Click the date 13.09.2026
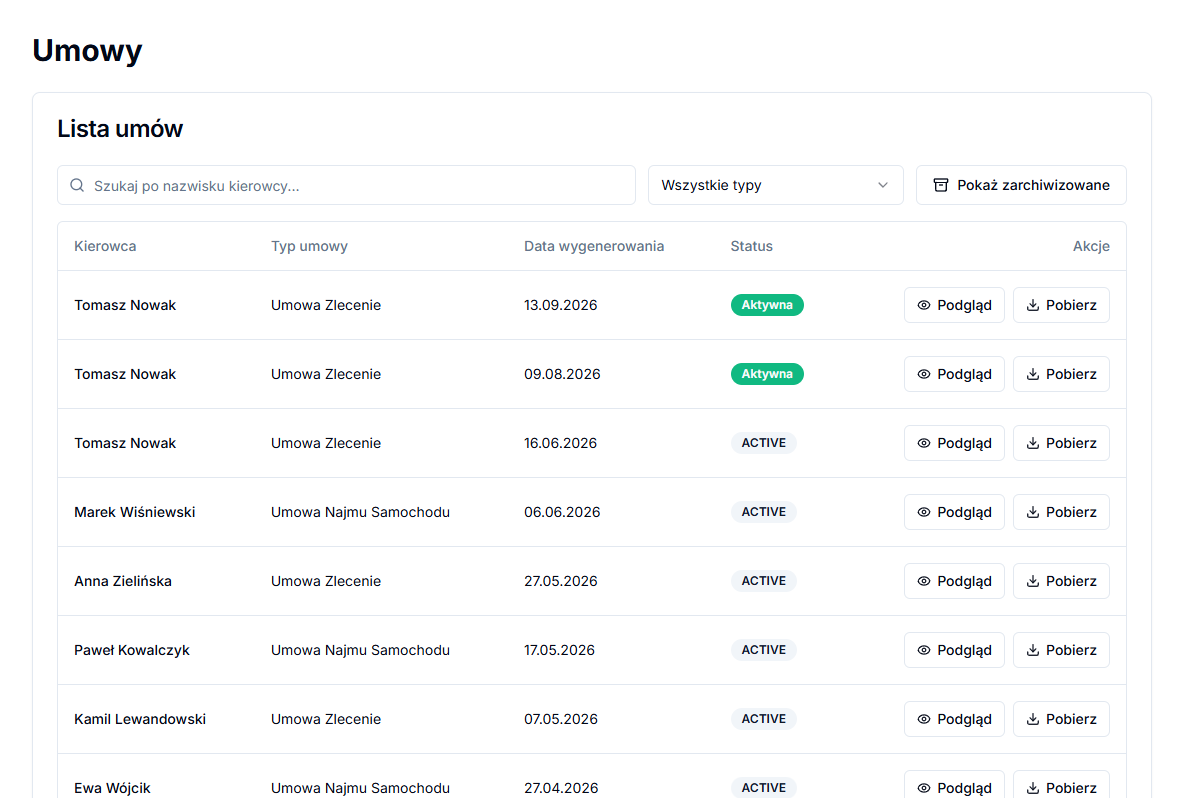The height and width of the screenshot is (798, 1184). tap(560, 305)
